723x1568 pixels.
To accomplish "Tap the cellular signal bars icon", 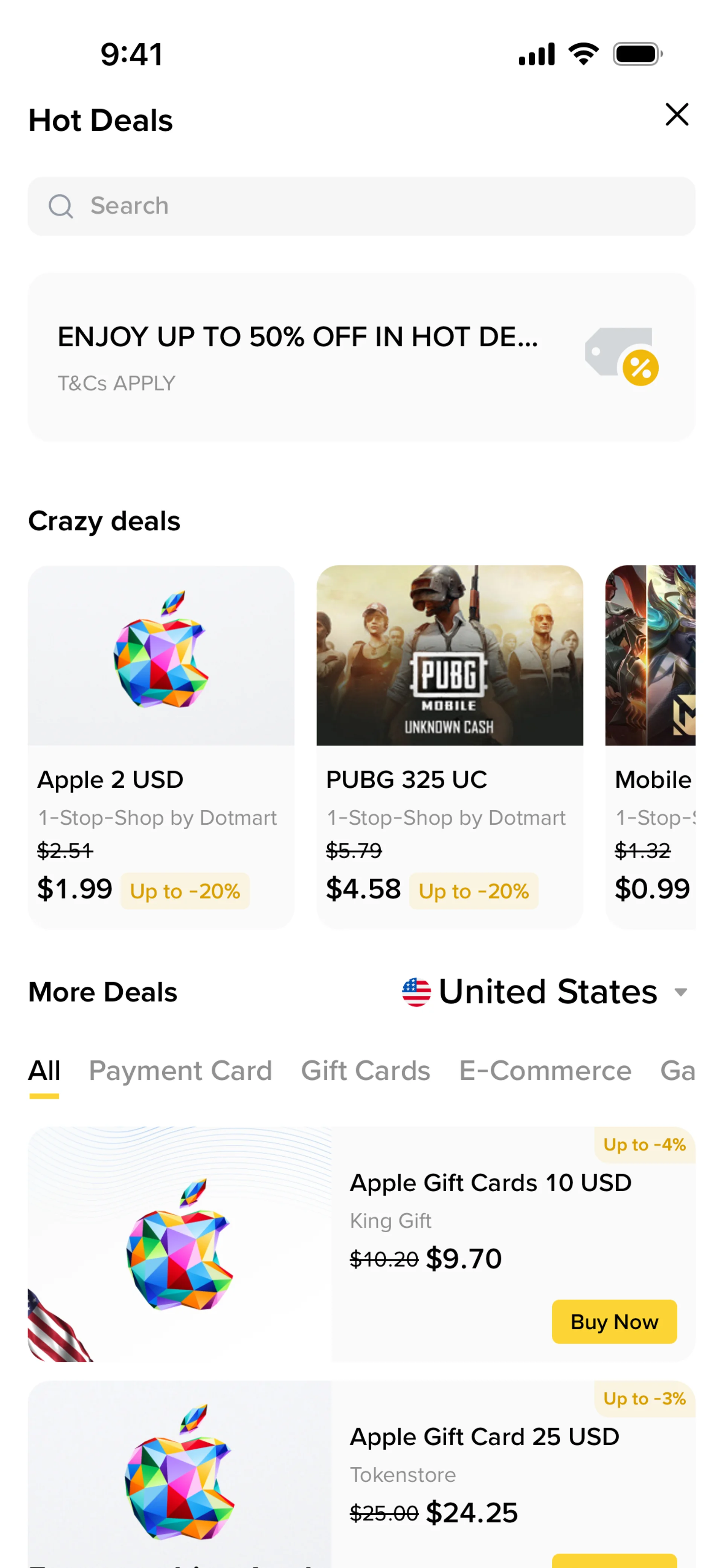I will pyautogui.click(x=536, y=54).
